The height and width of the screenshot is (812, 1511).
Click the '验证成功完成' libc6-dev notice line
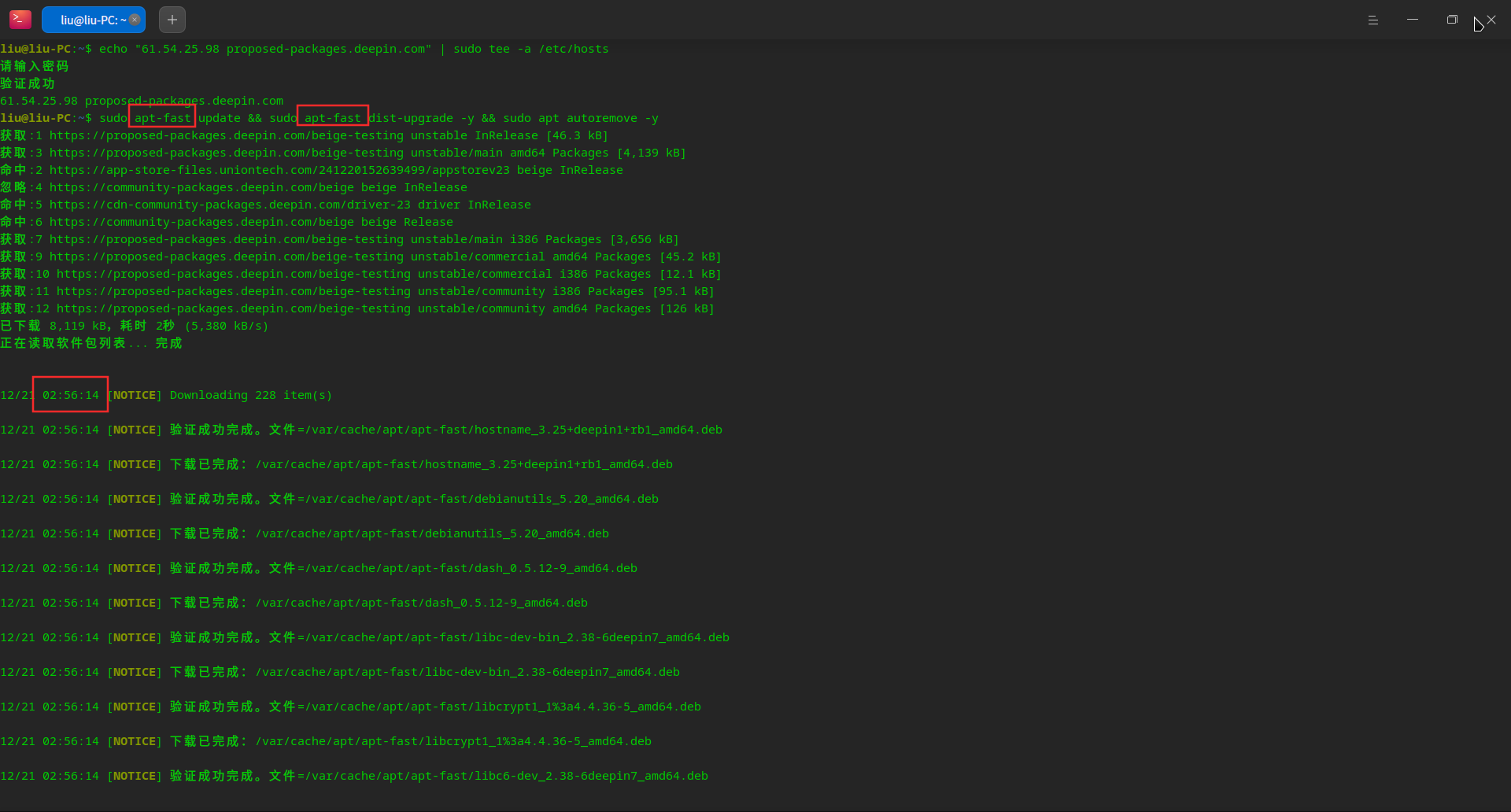tap(354, 776)
